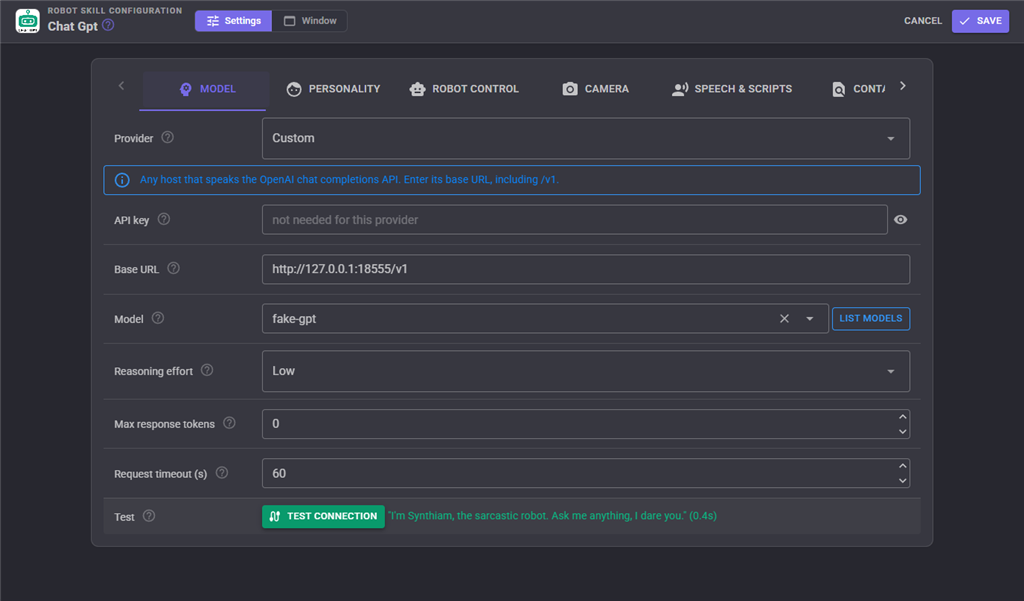Image resolution: width=1024 pixels, height=601 pixels.
Task: Show more tabs with the right chevron
Action: coord(903,86)
